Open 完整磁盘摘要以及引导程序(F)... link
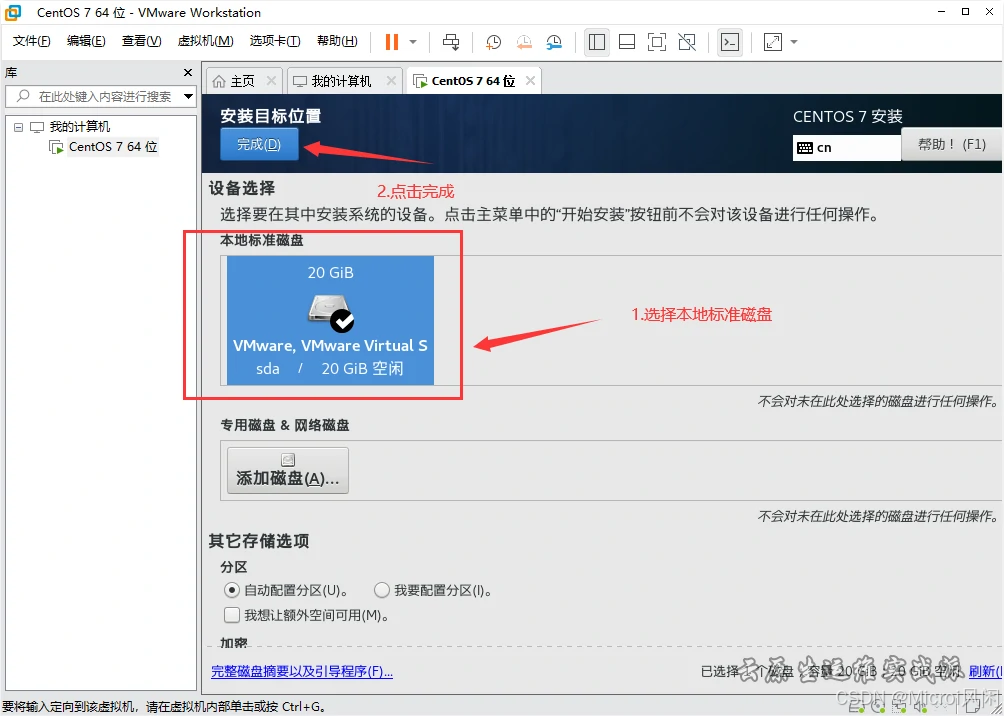This screenshot has height=716, width=1004. point(302,671)
